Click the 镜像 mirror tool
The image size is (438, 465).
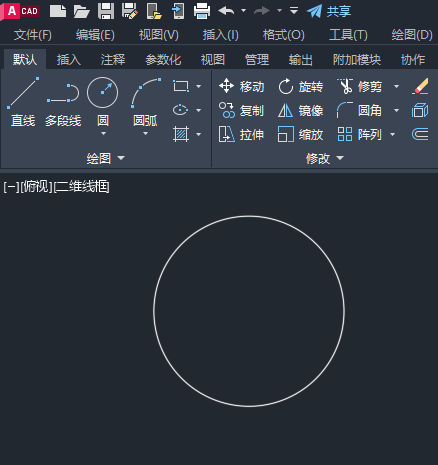click(300, 110)
